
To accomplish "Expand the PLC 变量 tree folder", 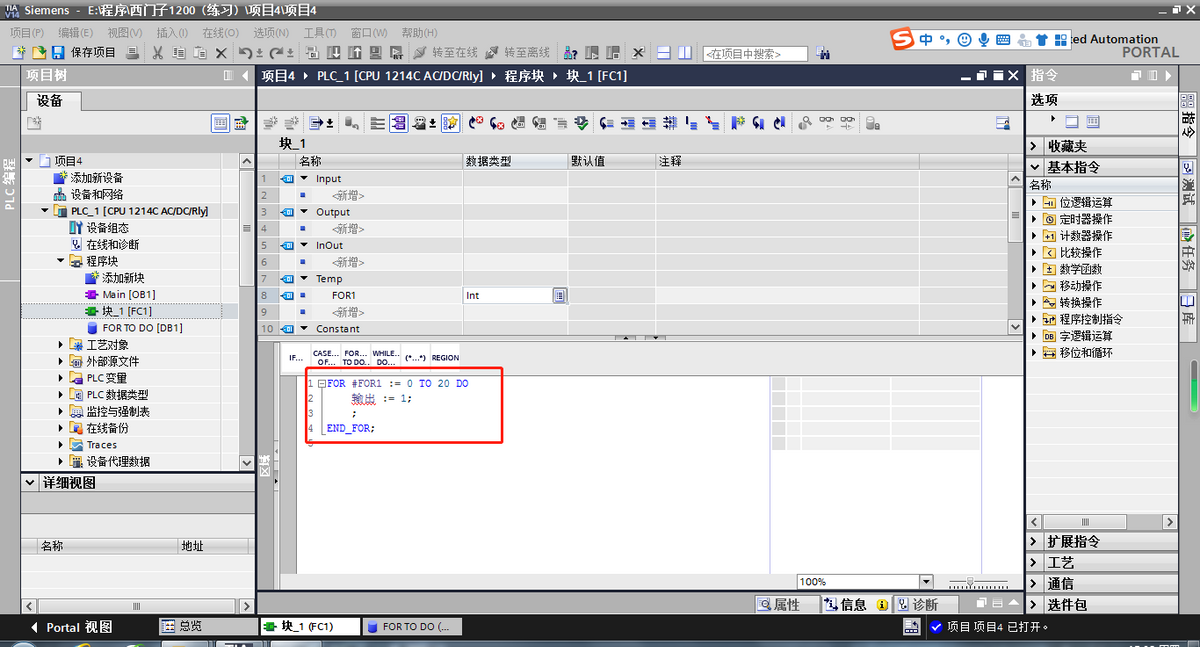I will pyautogui.click(x=62, y=378).
